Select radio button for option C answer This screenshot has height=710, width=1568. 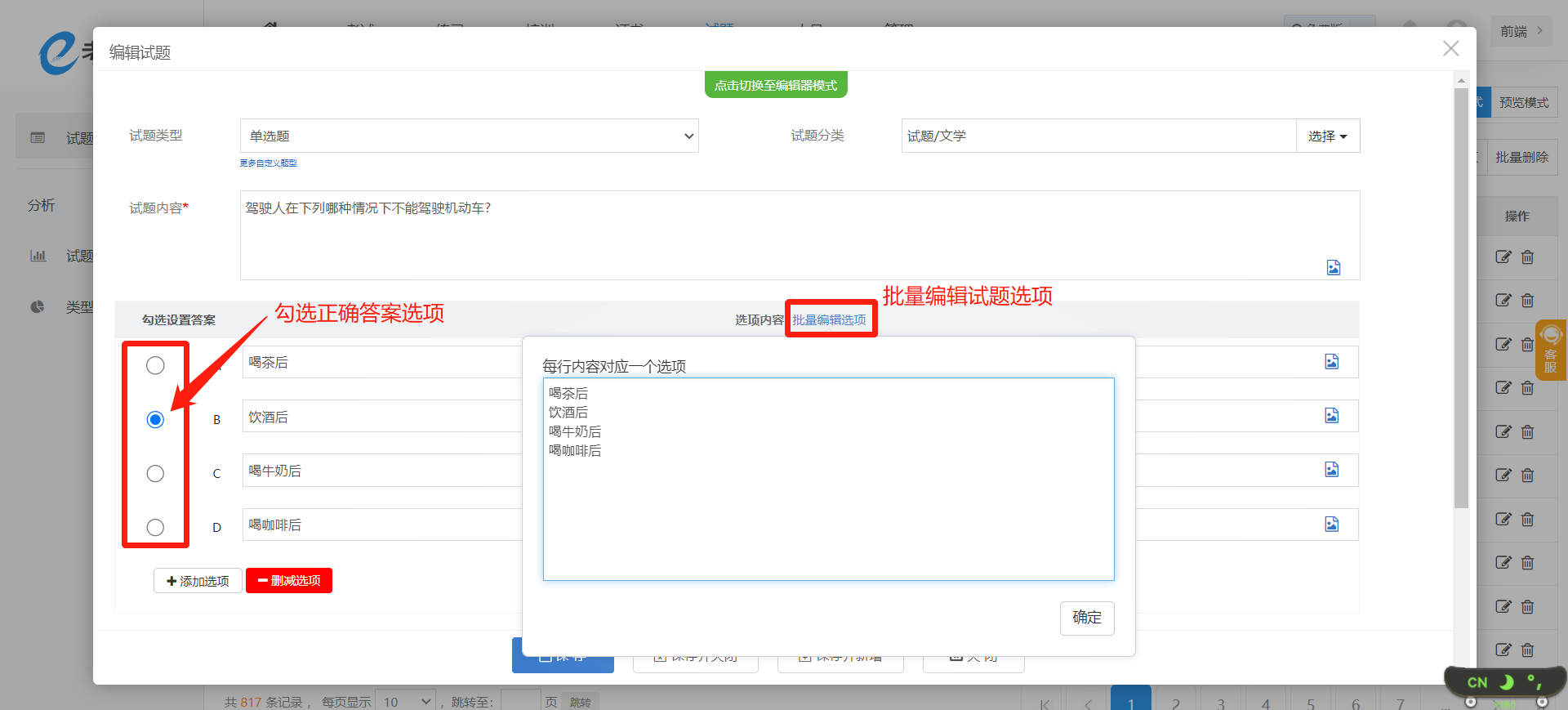(155, 474)
